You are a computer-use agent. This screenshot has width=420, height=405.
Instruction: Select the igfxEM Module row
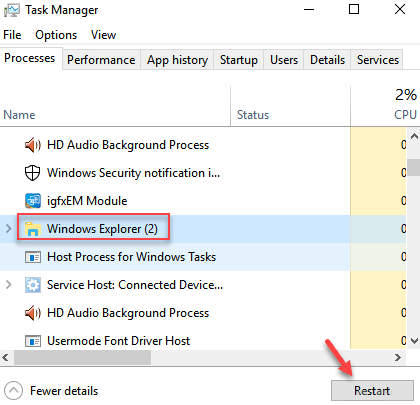(203, 201)
